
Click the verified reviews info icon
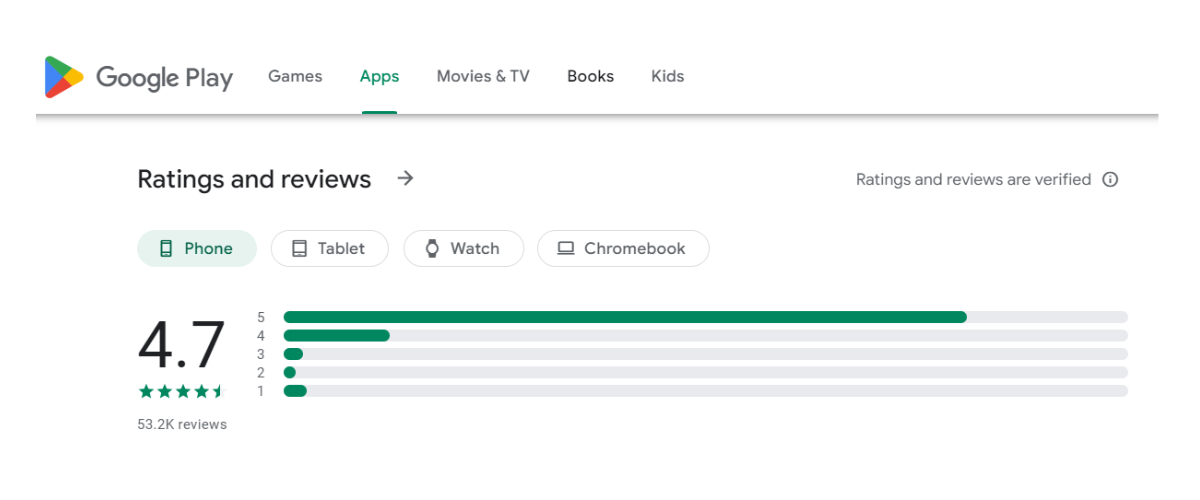(1110, 180)
